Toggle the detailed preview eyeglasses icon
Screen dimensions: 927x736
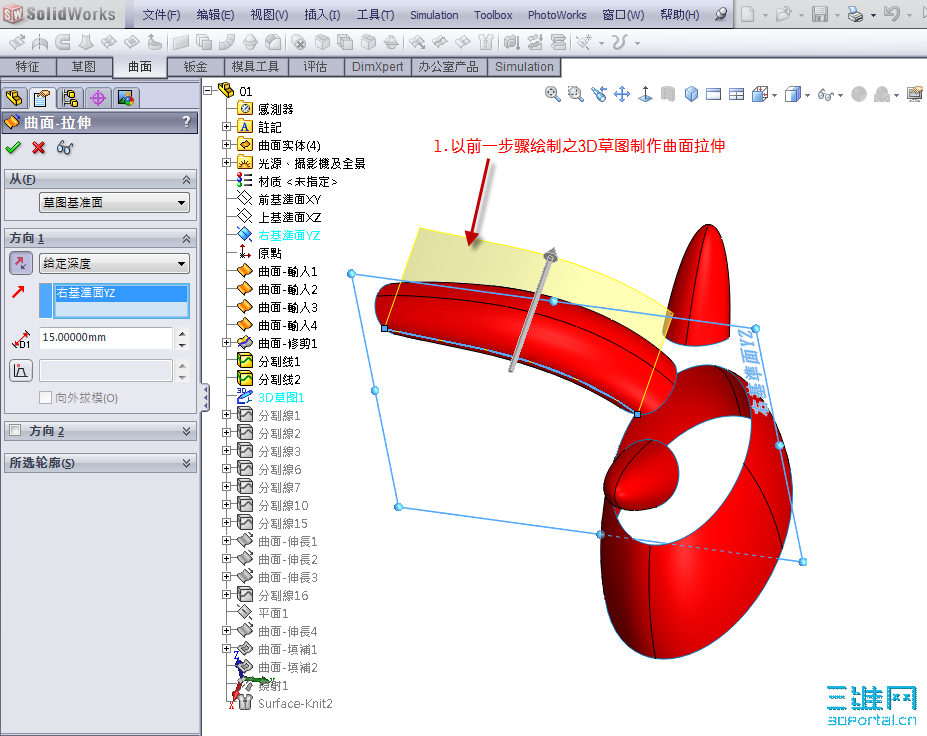(x=64, y=148)
